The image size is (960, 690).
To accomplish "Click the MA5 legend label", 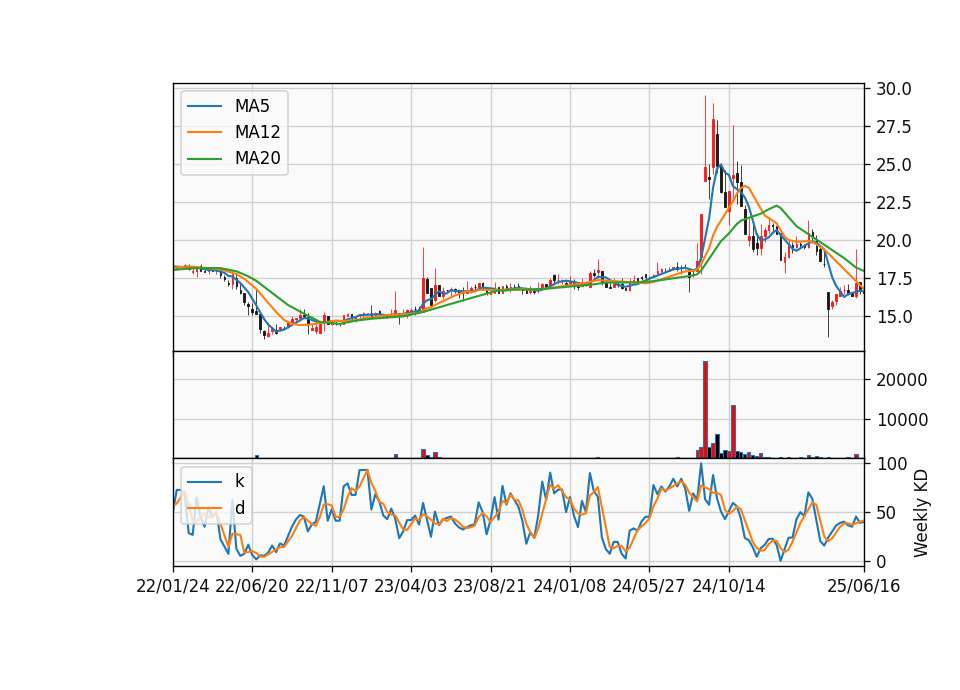I will pos(252,106).
